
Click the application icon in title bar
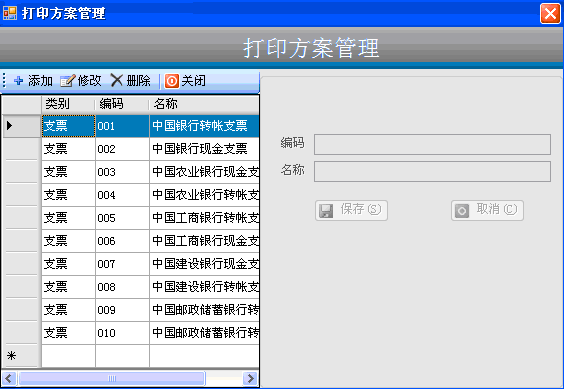point(10,13)
